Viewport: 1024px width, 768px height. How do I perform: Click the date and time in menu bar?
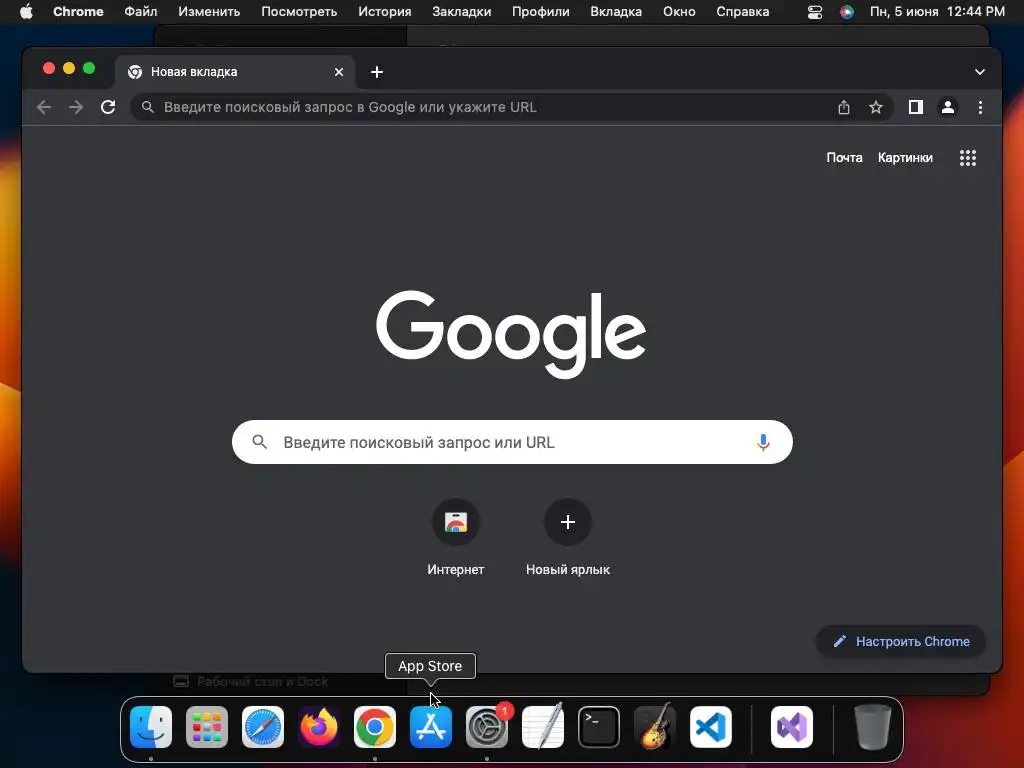click(x=937, y=12)
